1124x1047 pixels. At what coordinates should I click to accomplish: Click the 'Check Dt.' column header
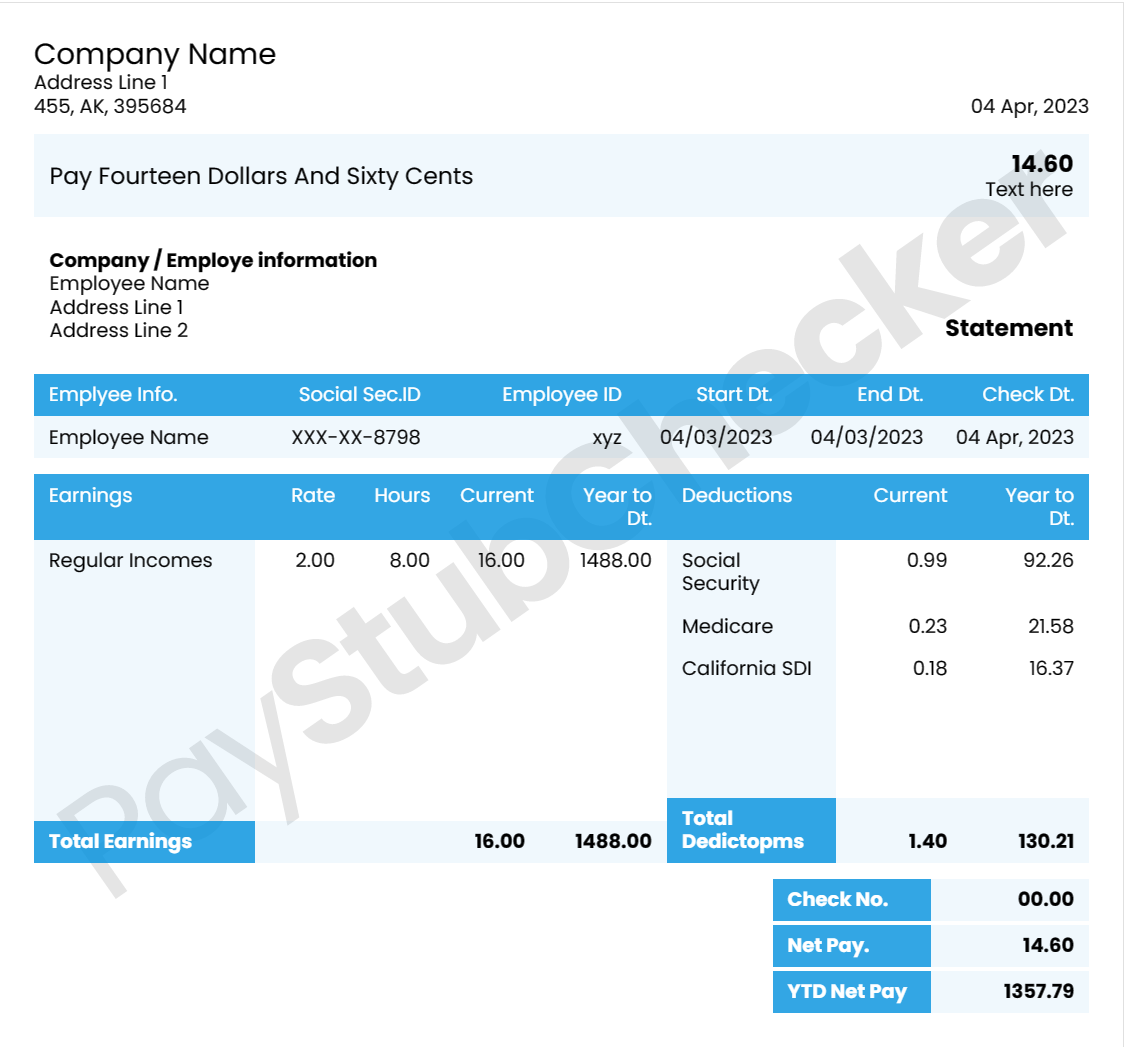pos(1028,395)
